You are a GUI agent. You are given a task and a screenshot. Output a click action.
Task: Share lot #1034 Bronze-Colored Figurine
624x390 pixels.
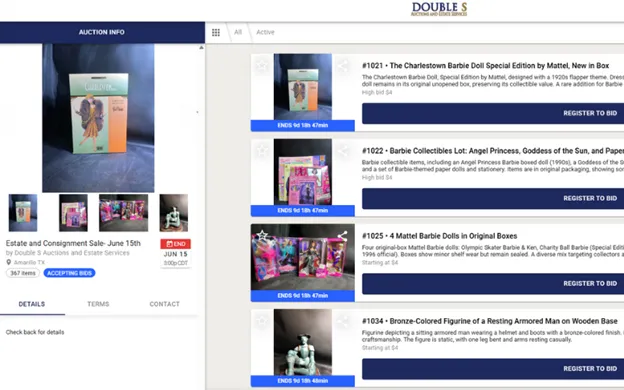(343, 321)
